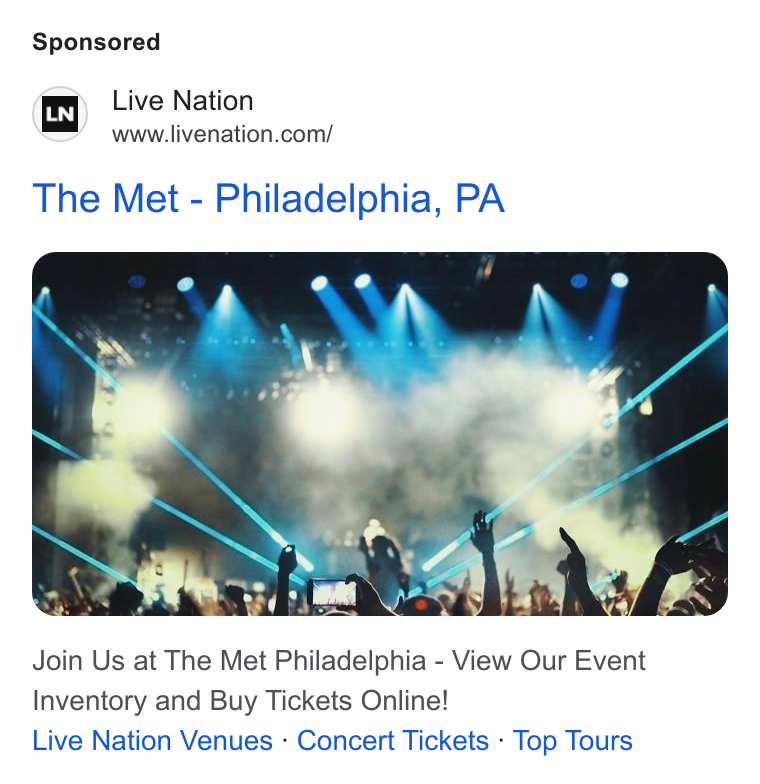760x784 pixels.
Task: Click The Met text in the headline
Action: tap(106, 198)
